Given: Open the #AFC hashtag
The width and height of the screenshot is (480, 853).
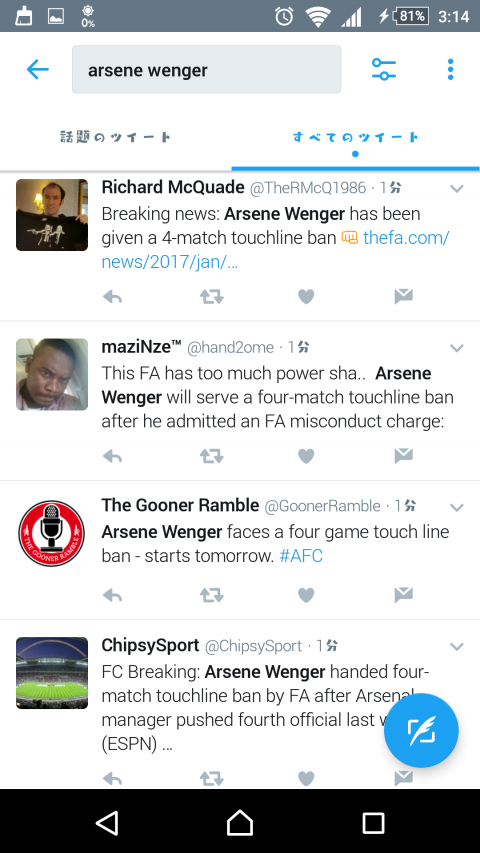Looking at the screenshot, I should [x=300, y=556].
